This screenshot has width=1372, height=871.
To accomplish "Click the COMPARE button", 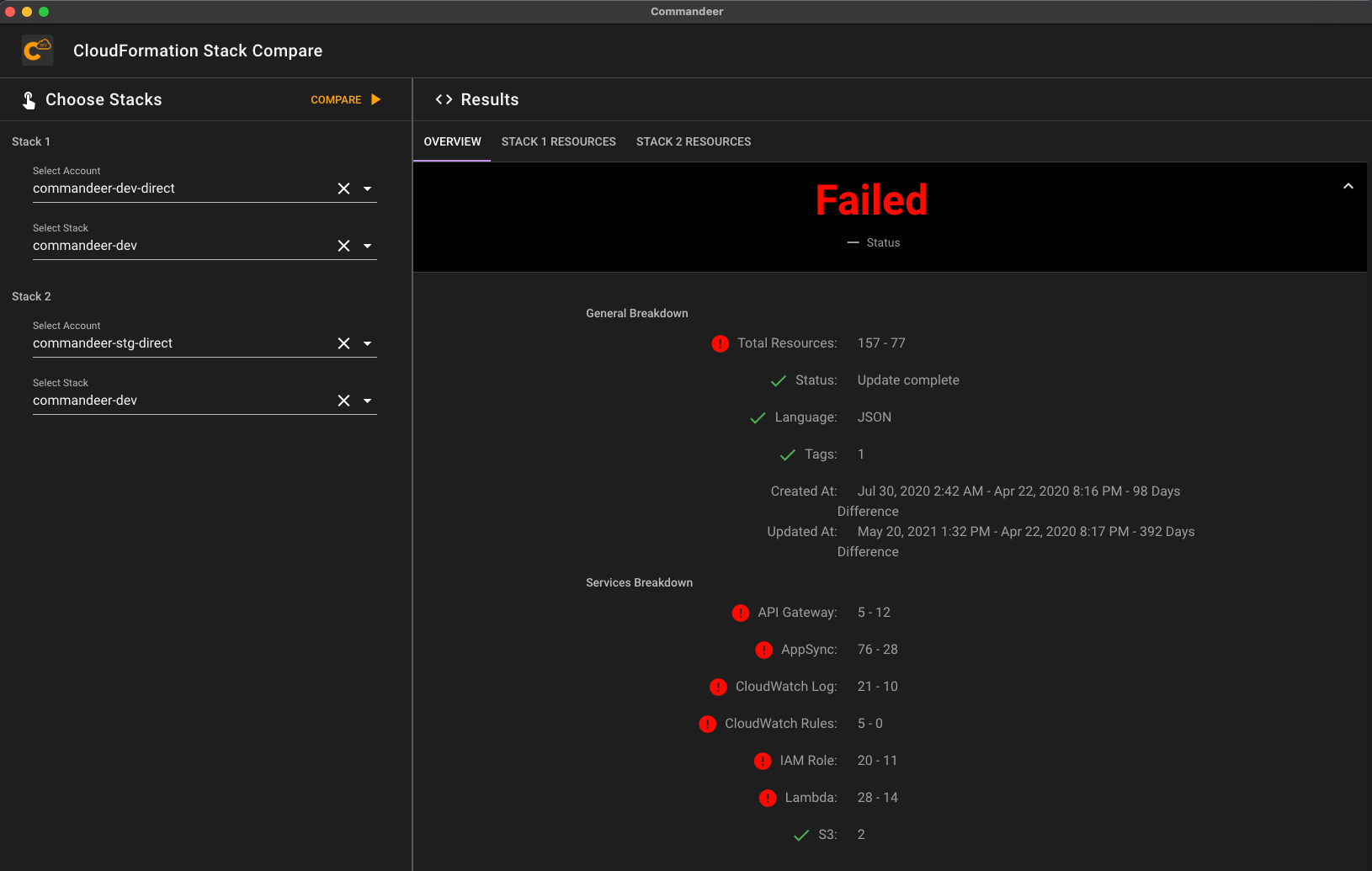I will (x=346, y=99).
